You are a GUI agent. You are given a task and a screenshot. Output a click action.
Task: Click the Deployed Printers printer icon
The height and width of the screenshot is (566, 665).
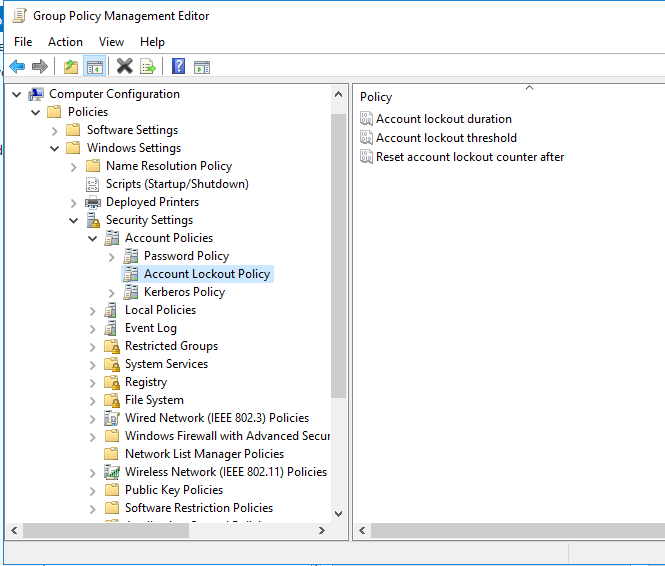click(x=93, y=203)
